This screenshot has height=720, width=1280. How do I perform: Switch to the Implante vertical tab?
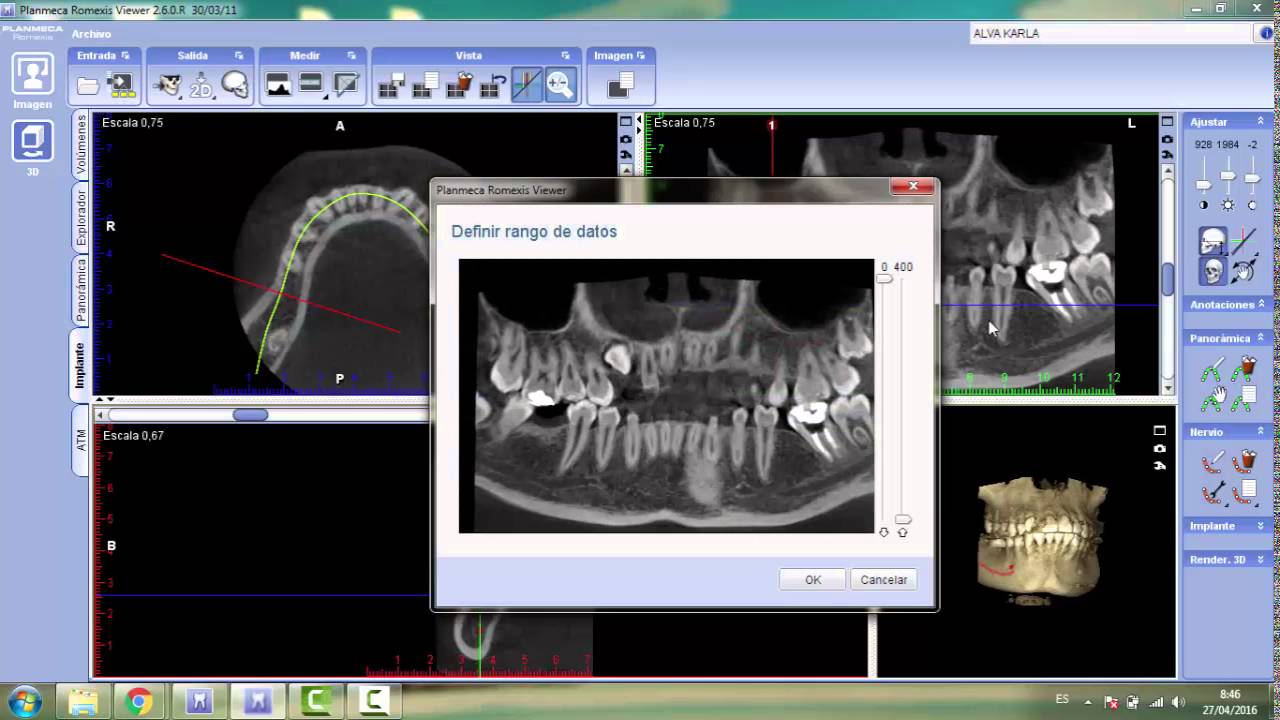click(81, 365)
